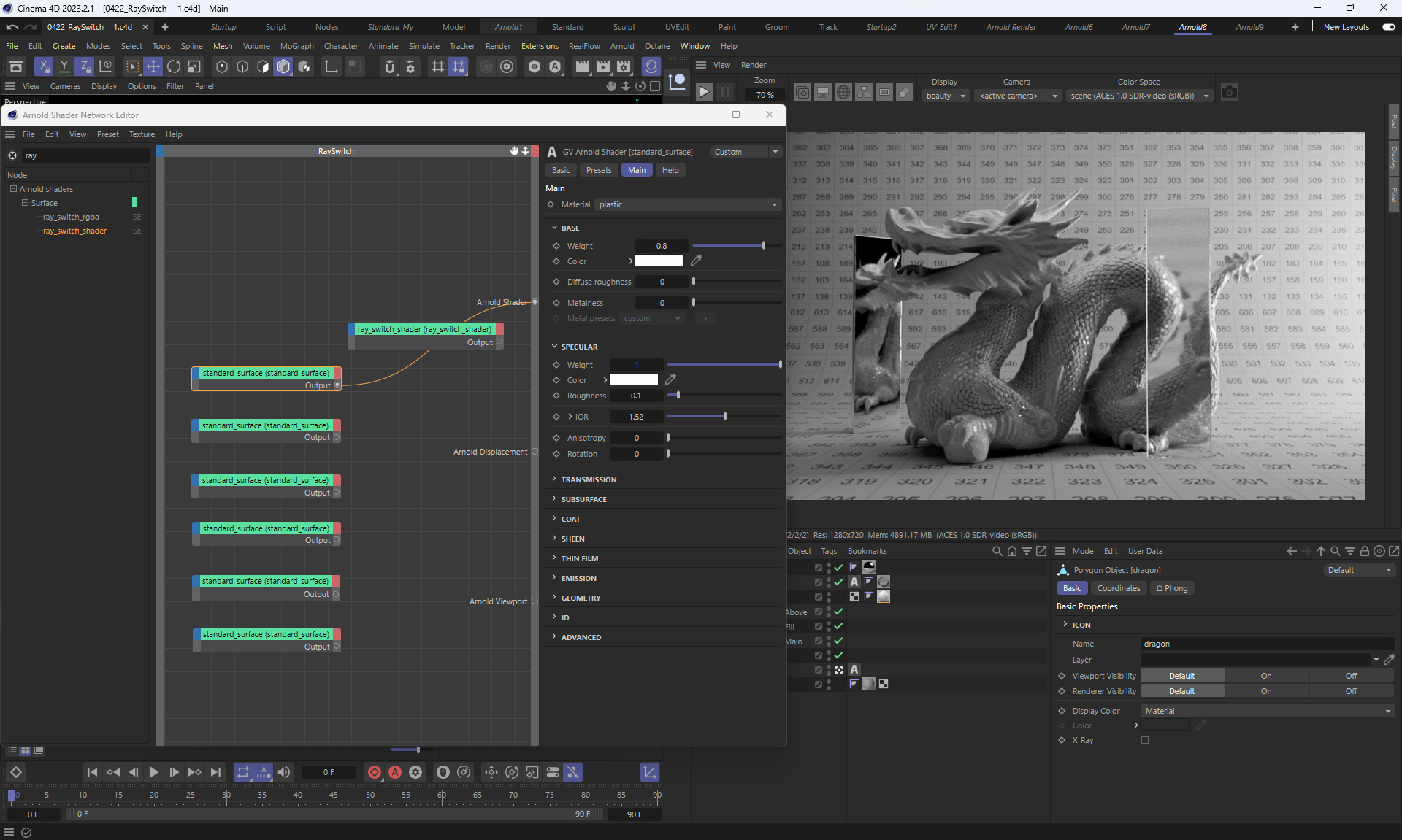This screenshot has height=840, width=1402.
Task: Click the dragon Name input field
Action: 1266,644
